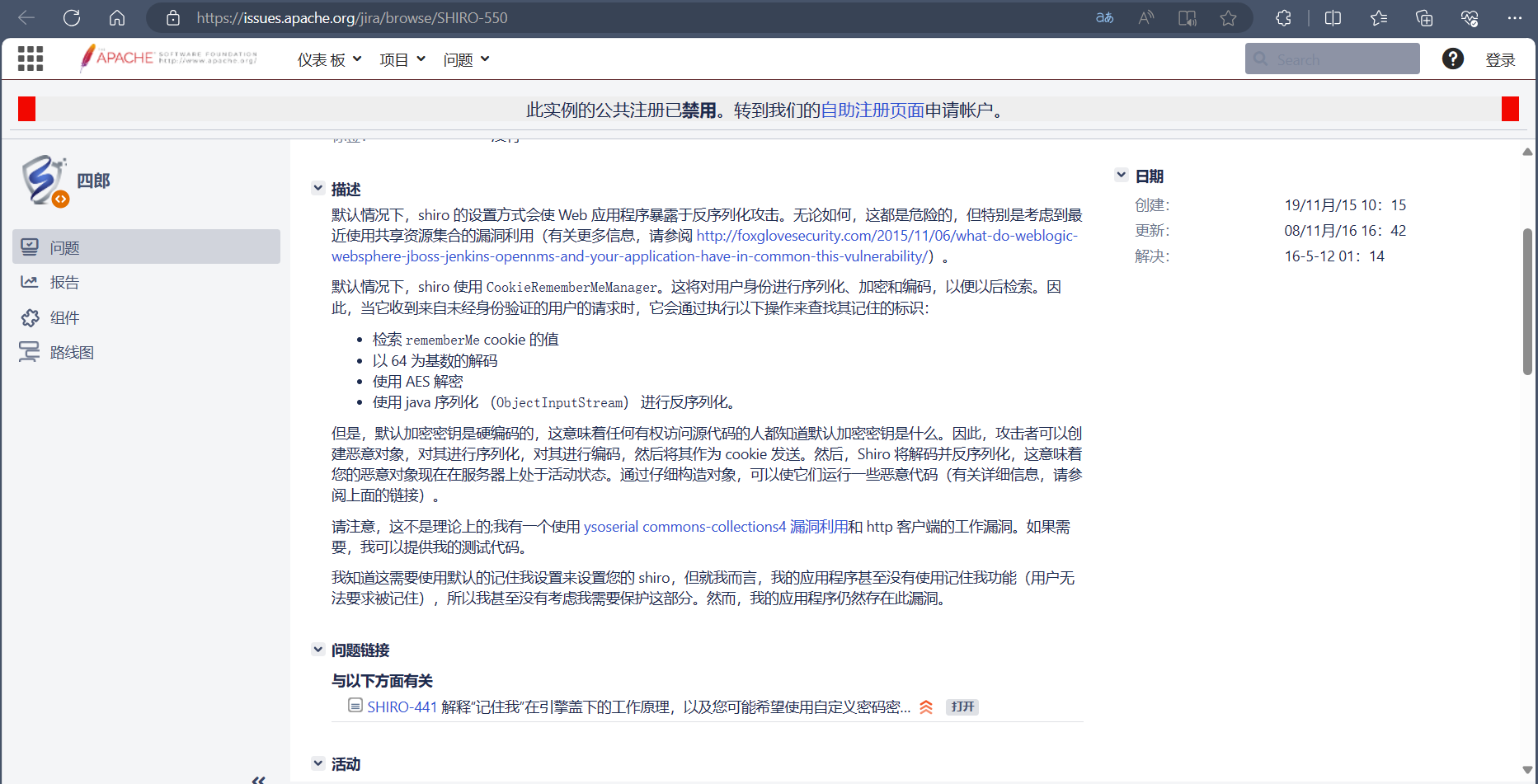Click the 打开 status badge of SHIRO-441

click(x=962, y=707)
